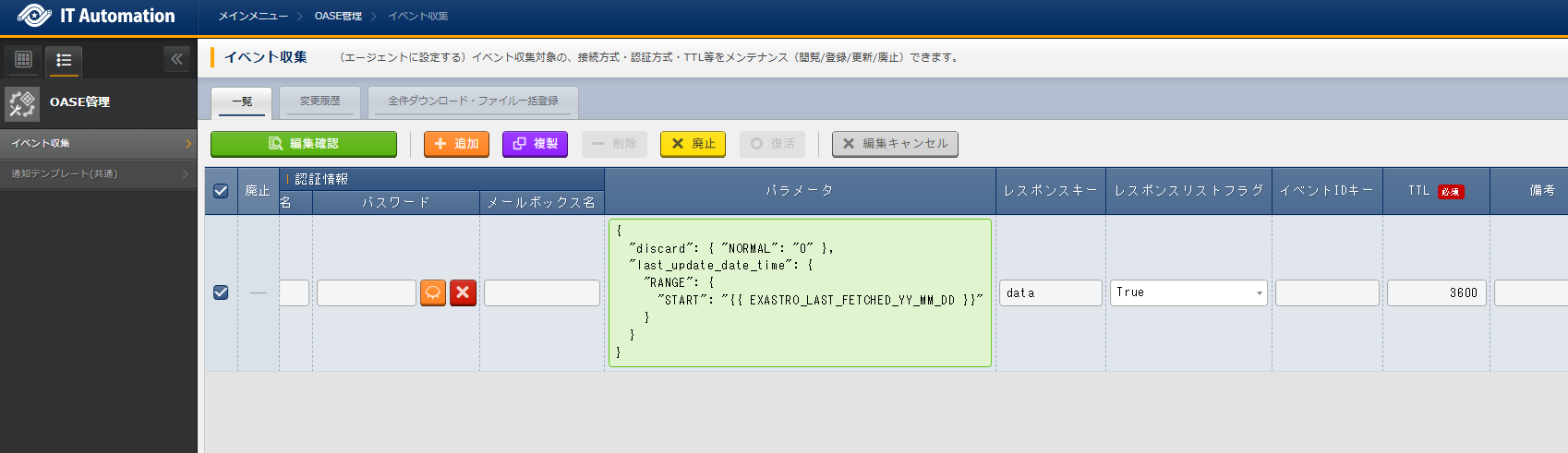Viewport: 1568px width, 453px height.
Task: Open the レスポンスリストフラグ dropdown showing True
Action: point(1188,292)
